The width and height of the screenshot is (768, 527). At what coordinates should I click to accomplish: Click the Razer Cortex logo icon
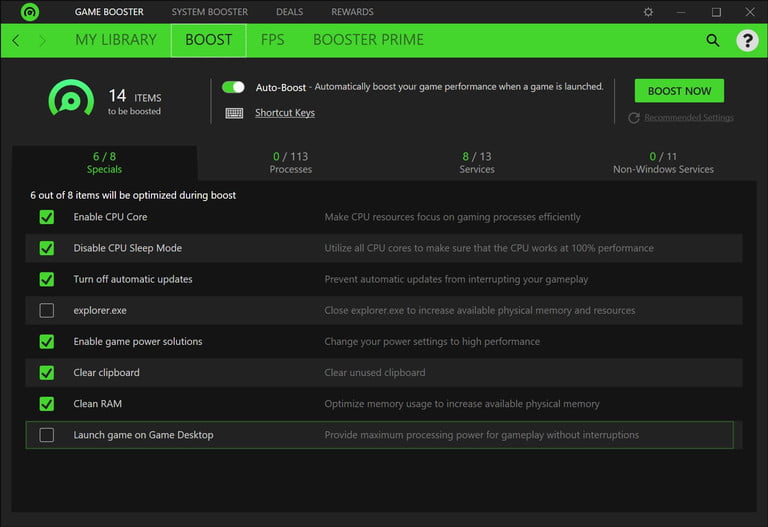[30, 12]
